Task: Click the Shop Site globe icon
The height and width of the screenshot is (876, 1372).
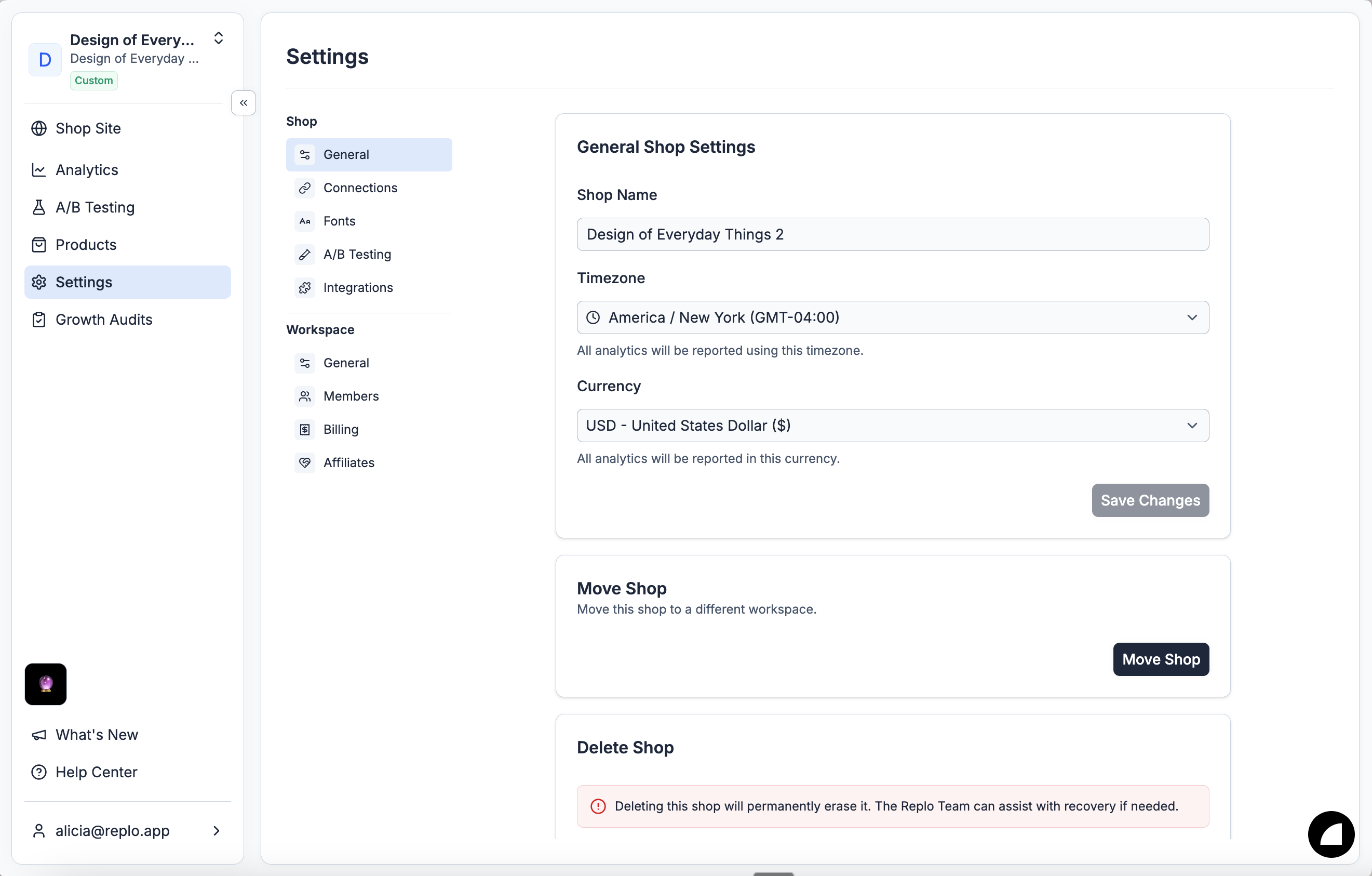Action: pos(39,128)
